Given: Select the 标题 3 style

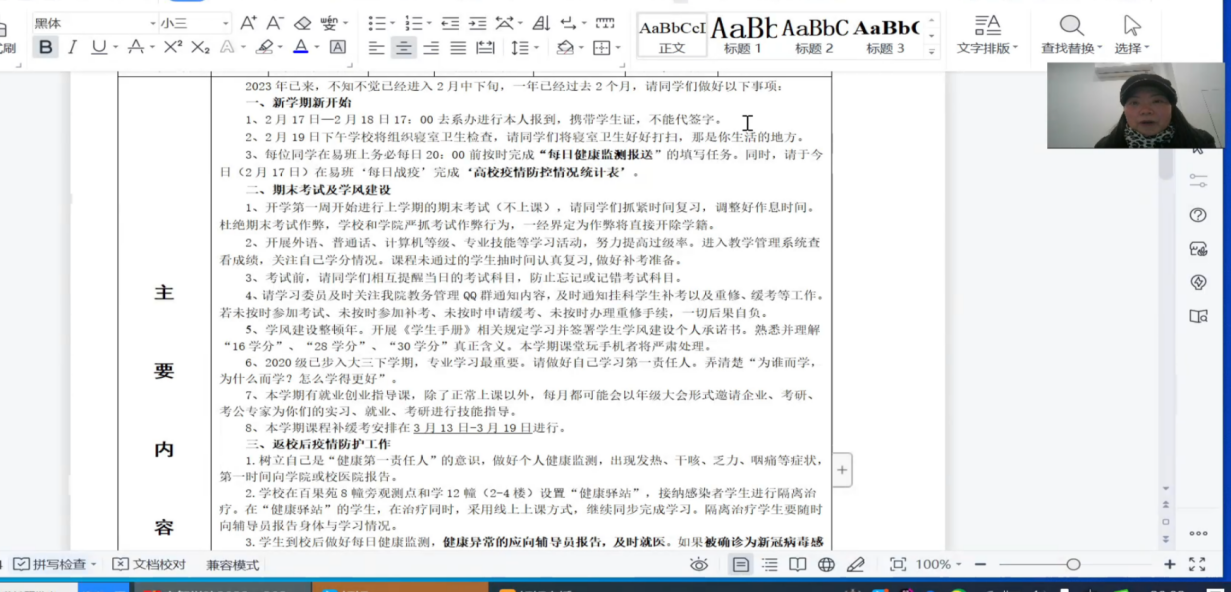Looking at the screenshot, I should [886, 36].
